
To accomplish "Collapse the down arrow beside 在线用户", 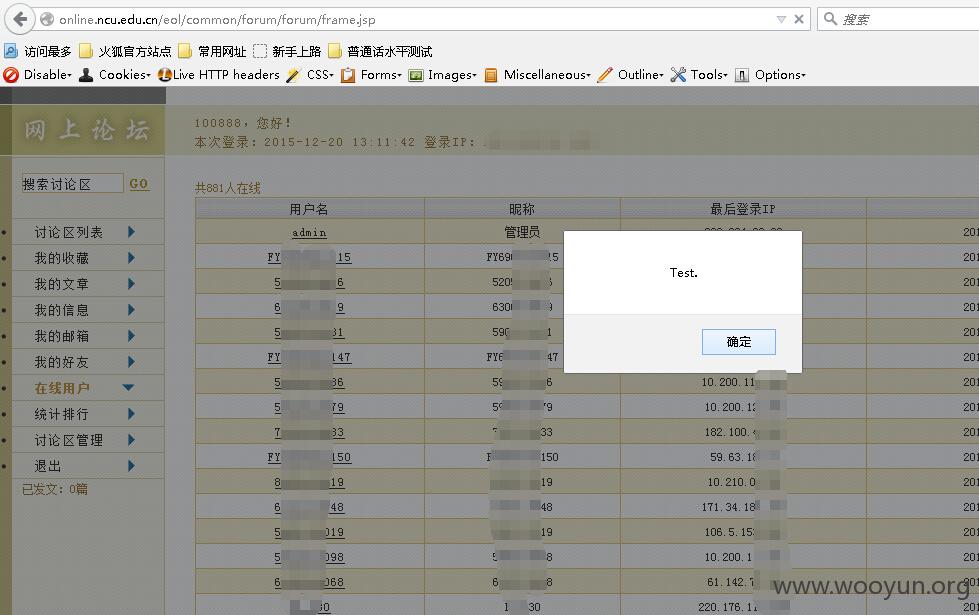I will pyautogui.click(x=129, y=388).
